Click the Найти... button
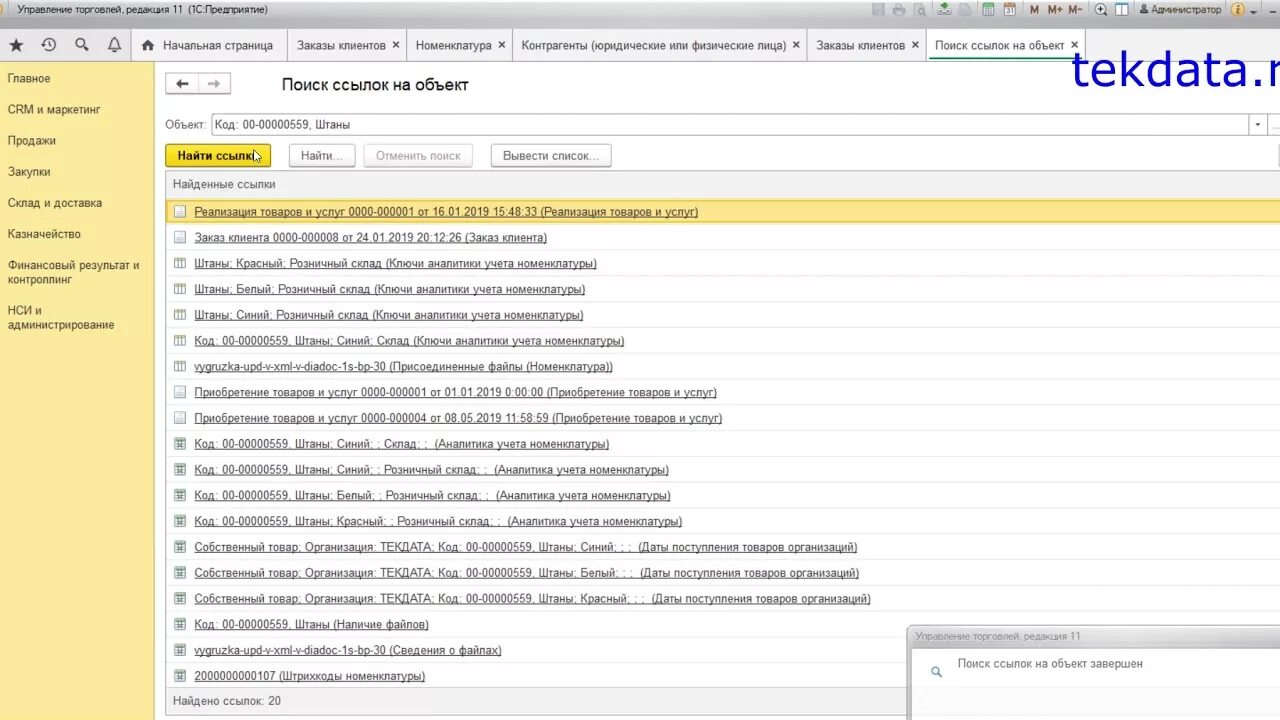The image size is (1280, 720). click(x=322, y=156)
